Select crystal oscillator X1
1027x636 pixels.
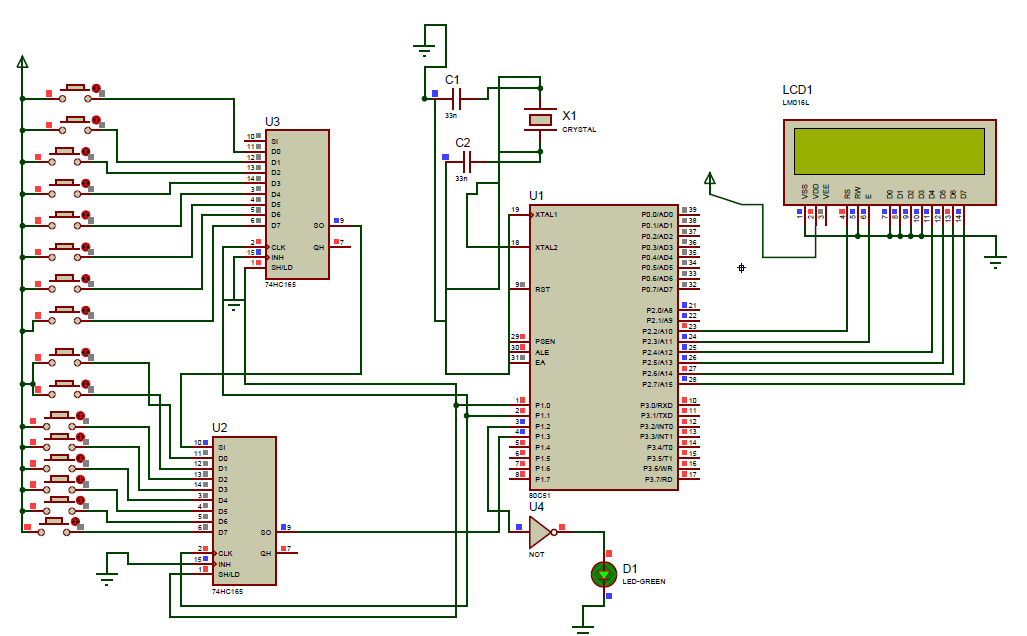[x=538, y=118]
